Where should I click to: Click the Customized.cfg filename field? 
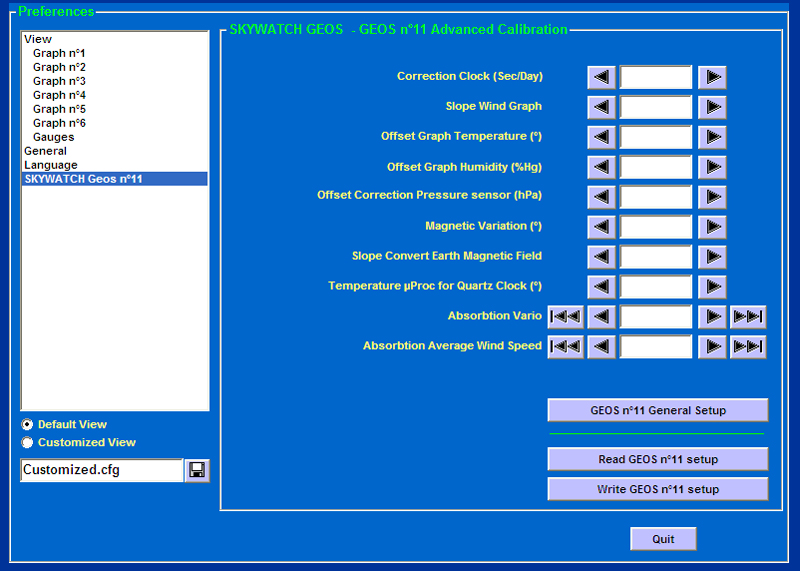pyautogui.click(x=102, y=470)
